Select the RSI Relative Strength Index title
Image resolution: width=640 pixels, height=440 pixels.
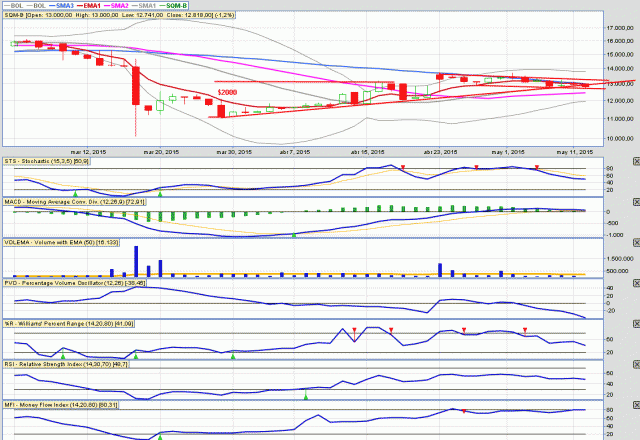click(x=66, y=364)
